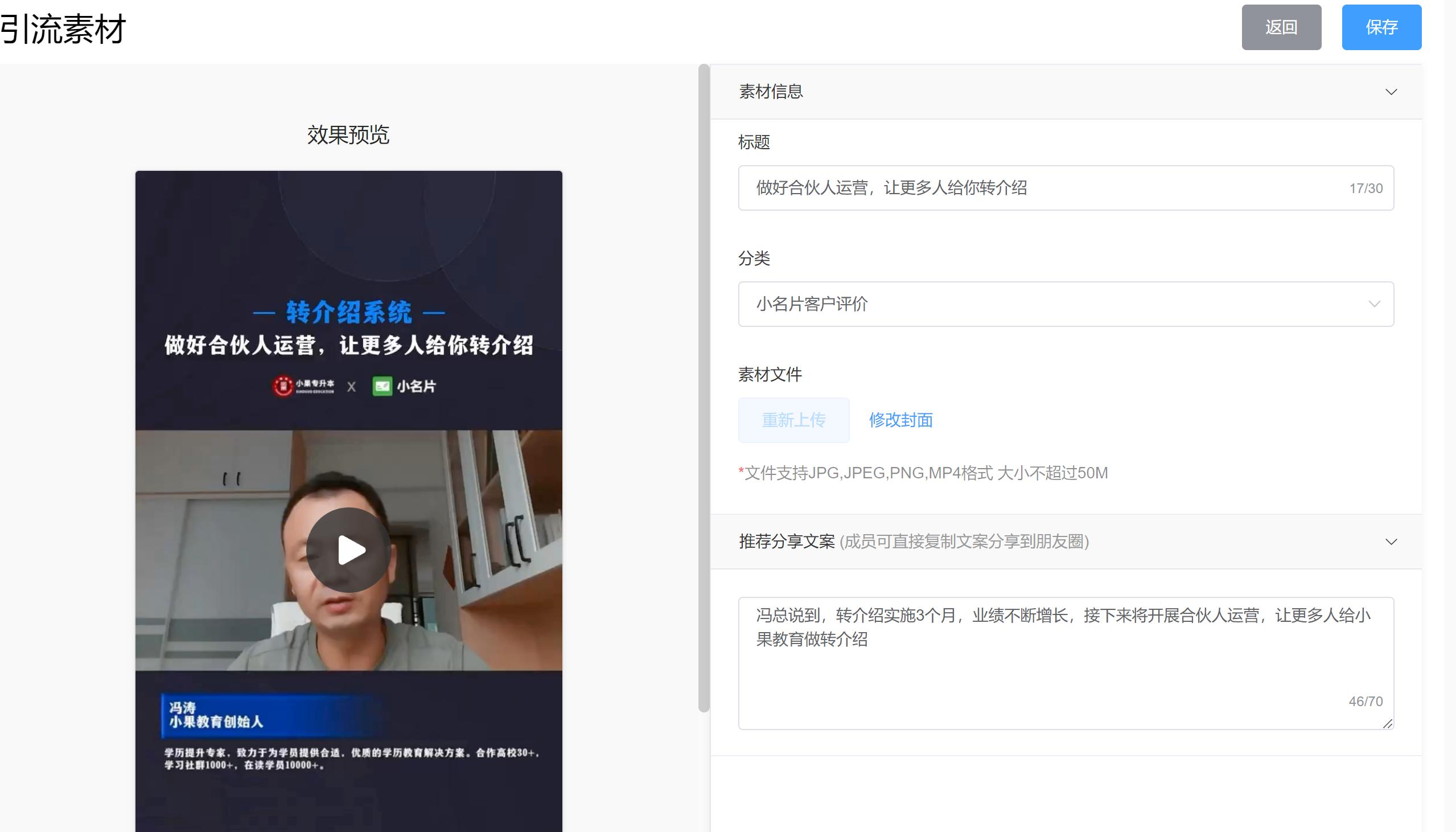Click the 转介绍系统 heading in preview
1456x832 pixels.
[349, 312]
